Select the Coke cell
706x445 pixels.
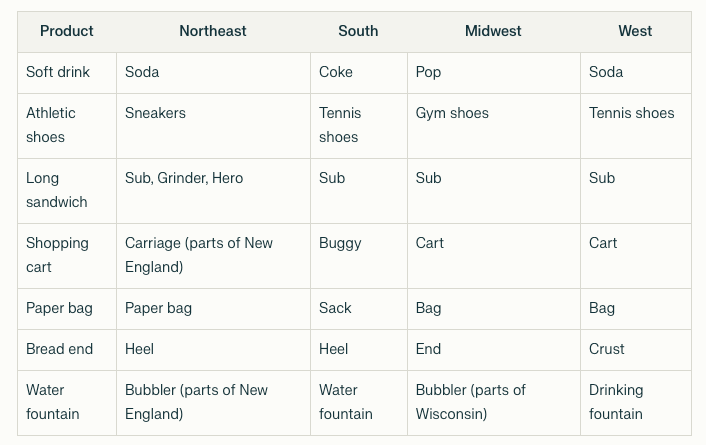pyautogui.click(x=336, y=72)
